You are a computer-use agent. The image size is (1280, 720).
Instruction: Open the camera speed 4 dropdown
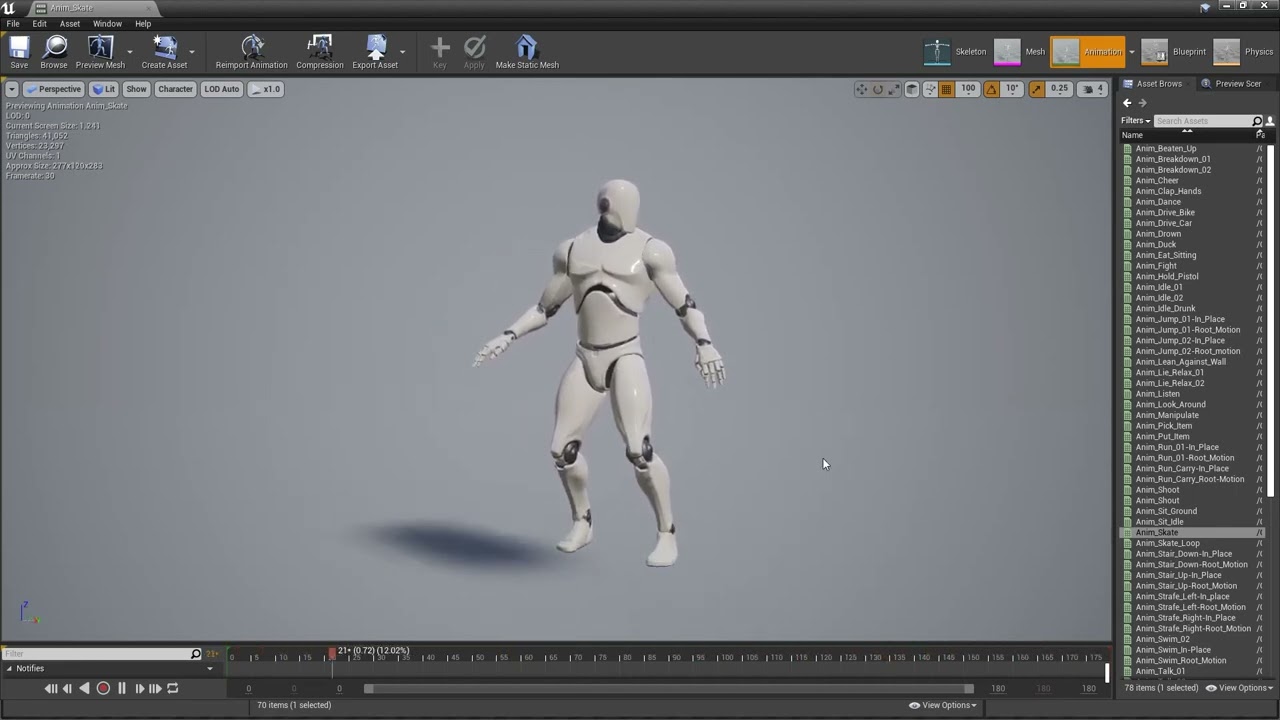[x=1094, y=89]
